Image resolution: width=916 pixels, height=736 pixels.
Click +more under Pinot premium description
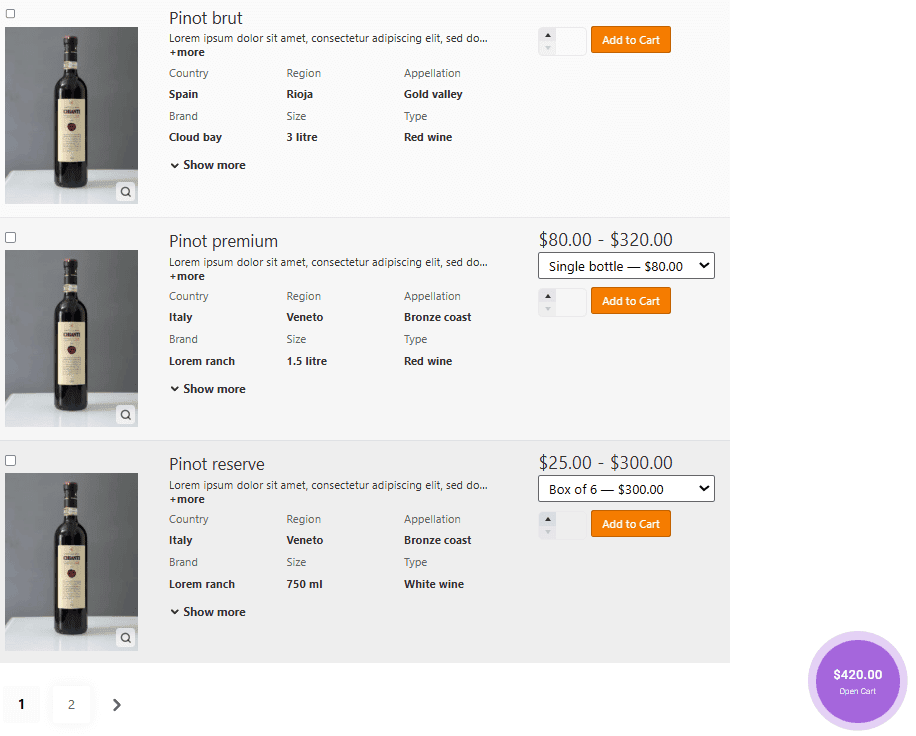coord(187,276)
